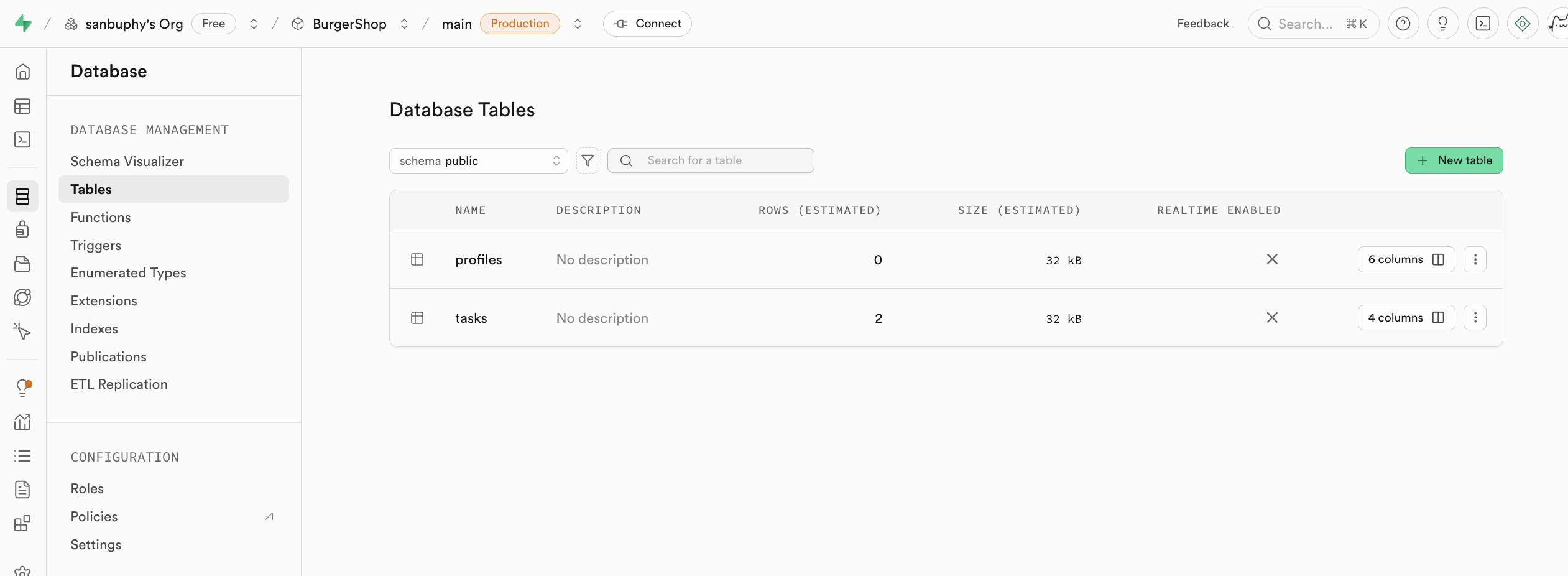Open the Edge Functions sidebar icon
The image size is (1568, 576).
(x=22, y=297)
